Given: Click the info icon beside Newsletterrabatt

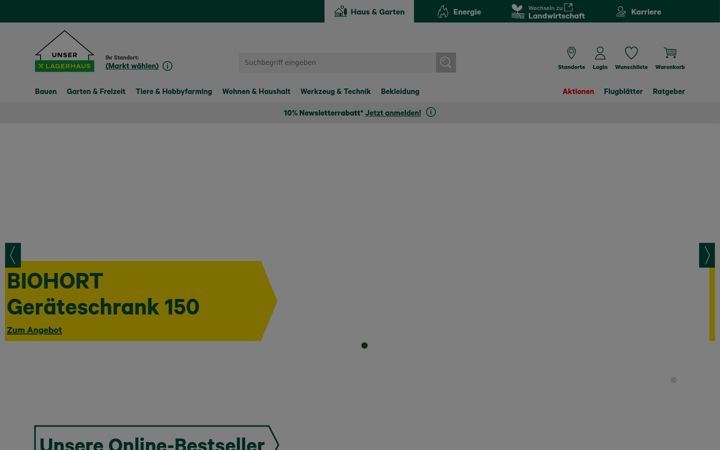Looking at the screenshot, I should point(431,112).
